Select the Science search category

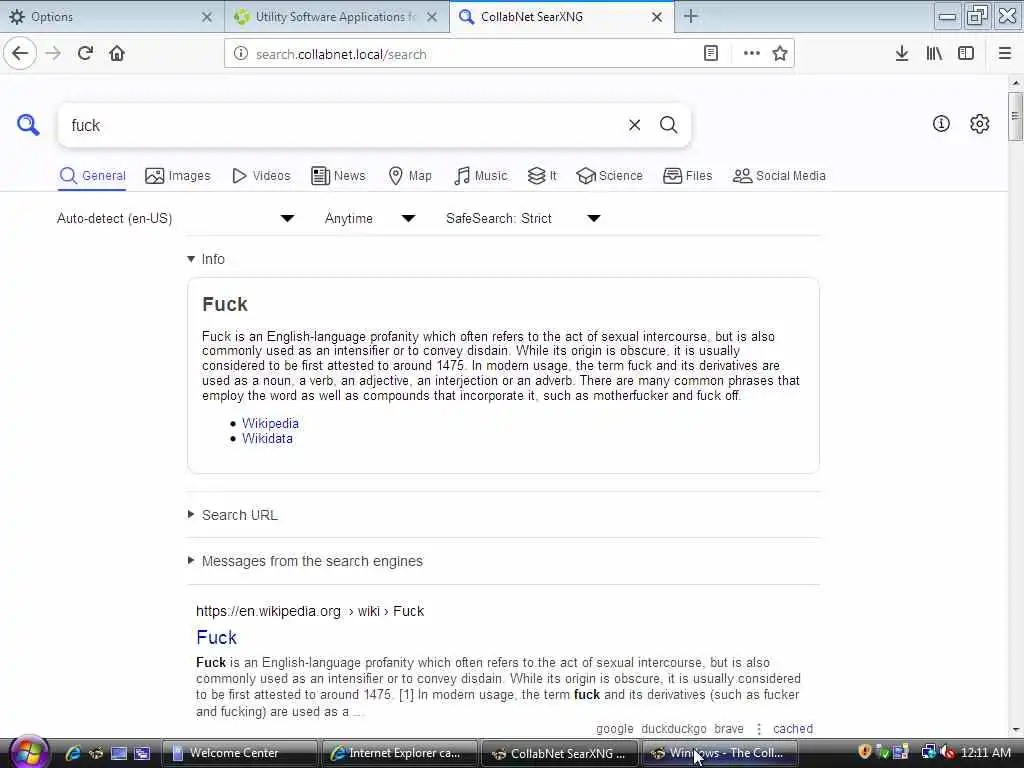coord(609,176)
